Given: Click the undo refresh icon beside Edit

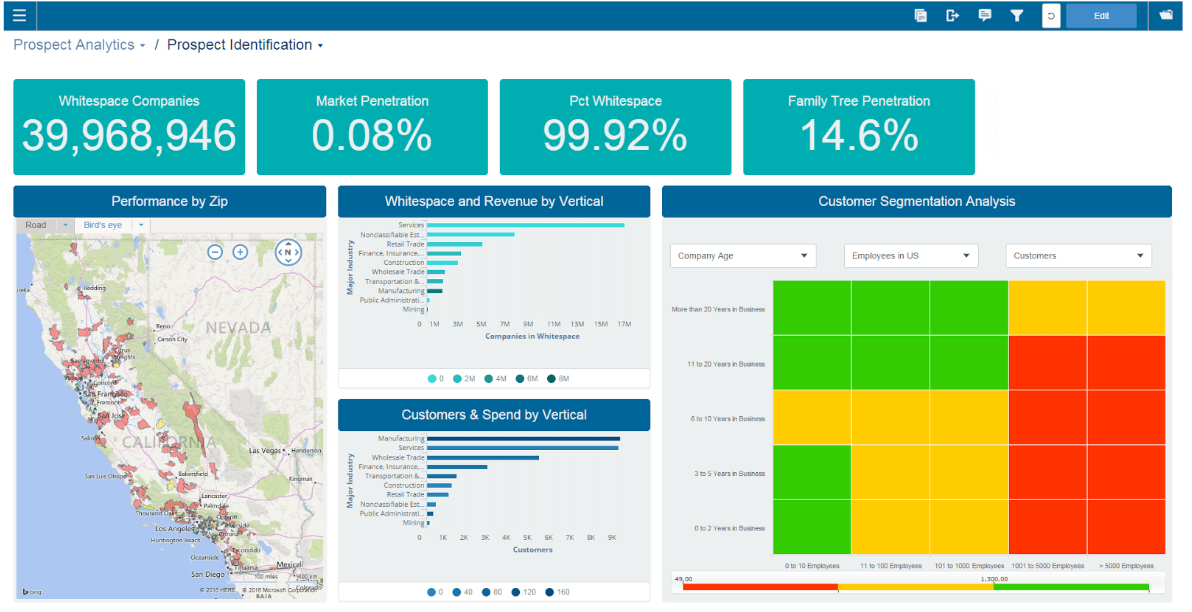Looking at the screenshot, I should [x=1051, y=16].
